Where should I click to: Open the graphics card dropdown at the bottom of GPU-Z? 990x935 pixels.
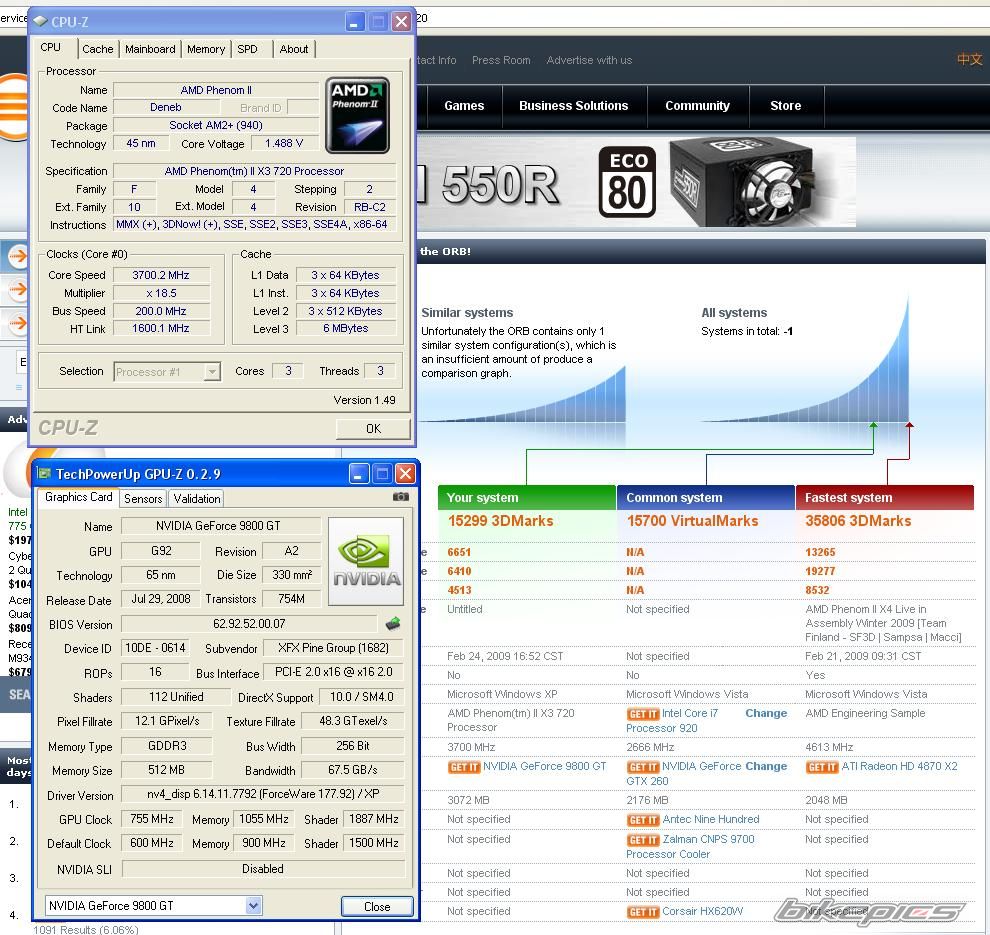click(153, 906)
